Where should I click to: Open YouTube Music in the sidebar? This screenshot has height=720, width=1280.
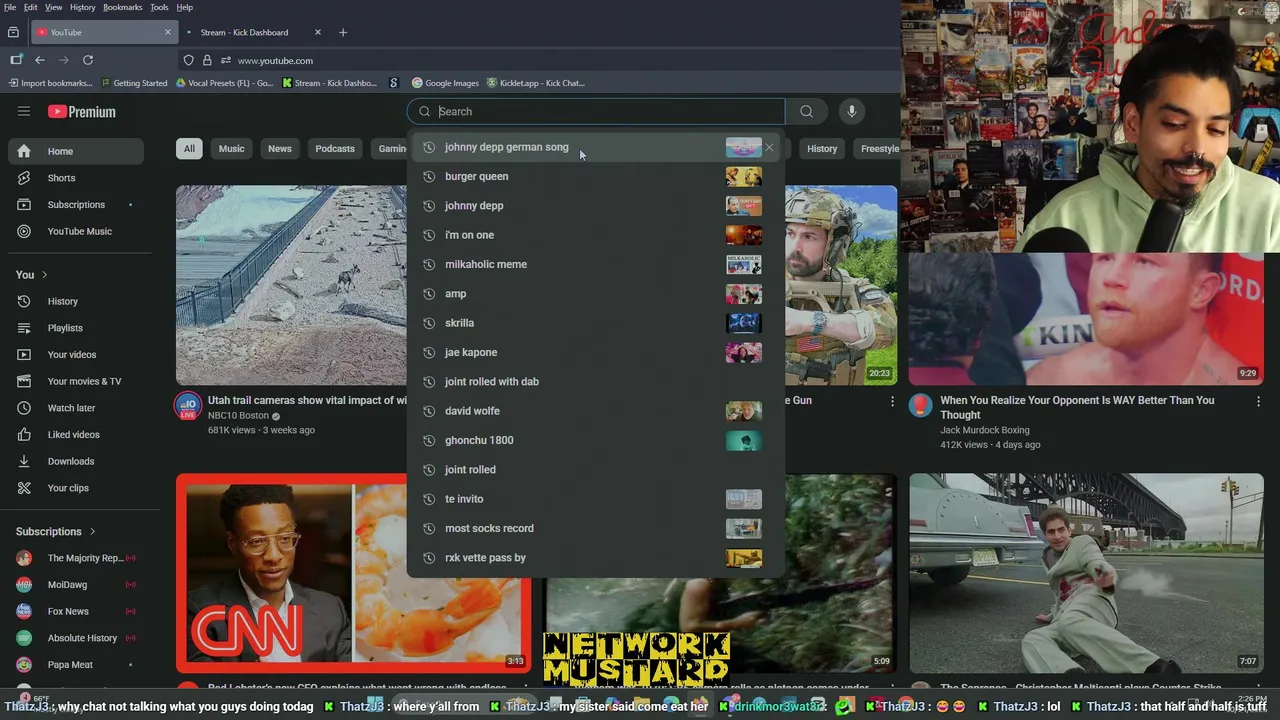76,231
